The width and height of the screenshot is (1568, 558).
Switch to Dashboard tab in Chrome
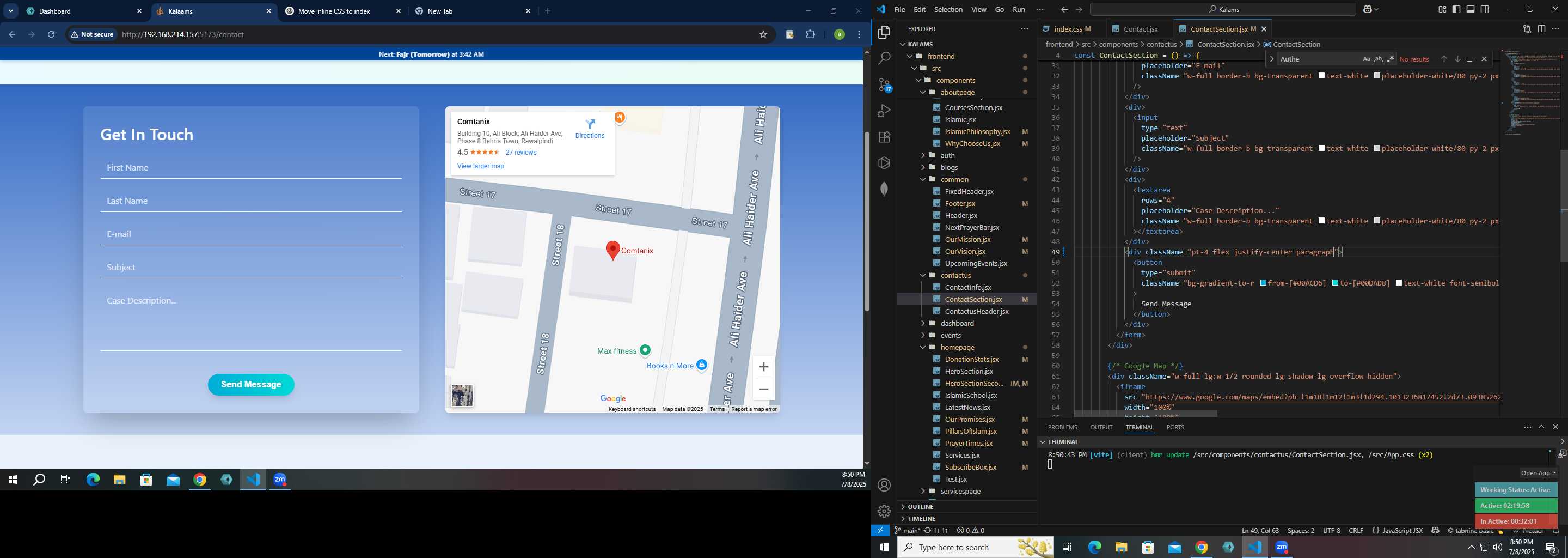click(83, 11)
